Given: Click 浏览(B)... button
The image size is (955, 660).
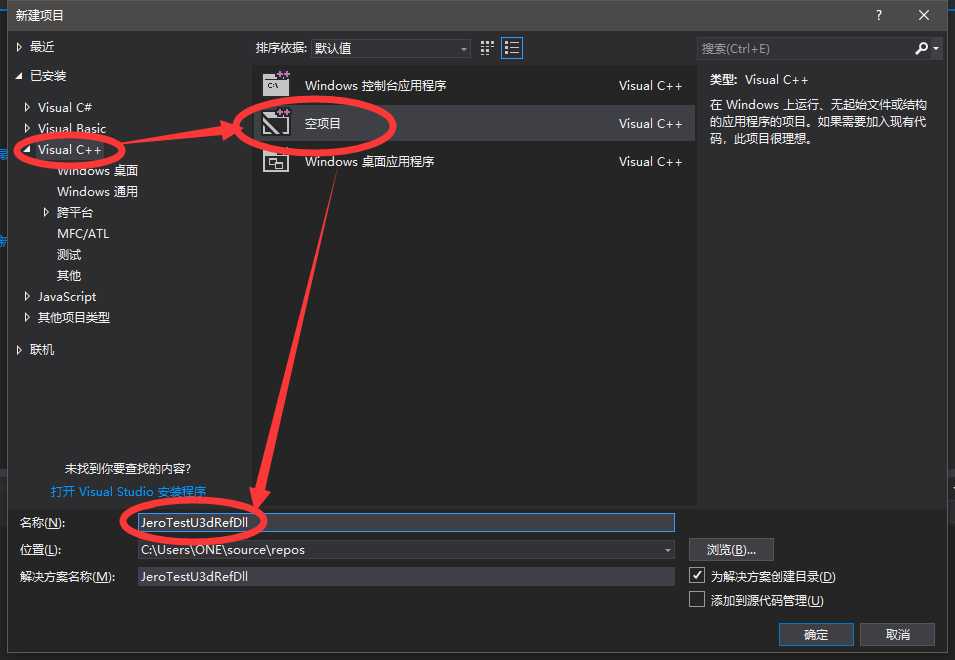Looking at the screenshot, I should pos(731,550).
